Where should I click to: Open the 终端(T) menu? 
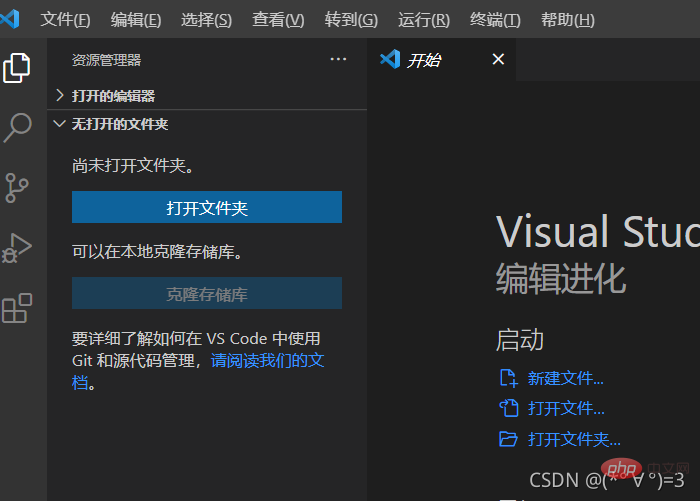click(495, 20)
